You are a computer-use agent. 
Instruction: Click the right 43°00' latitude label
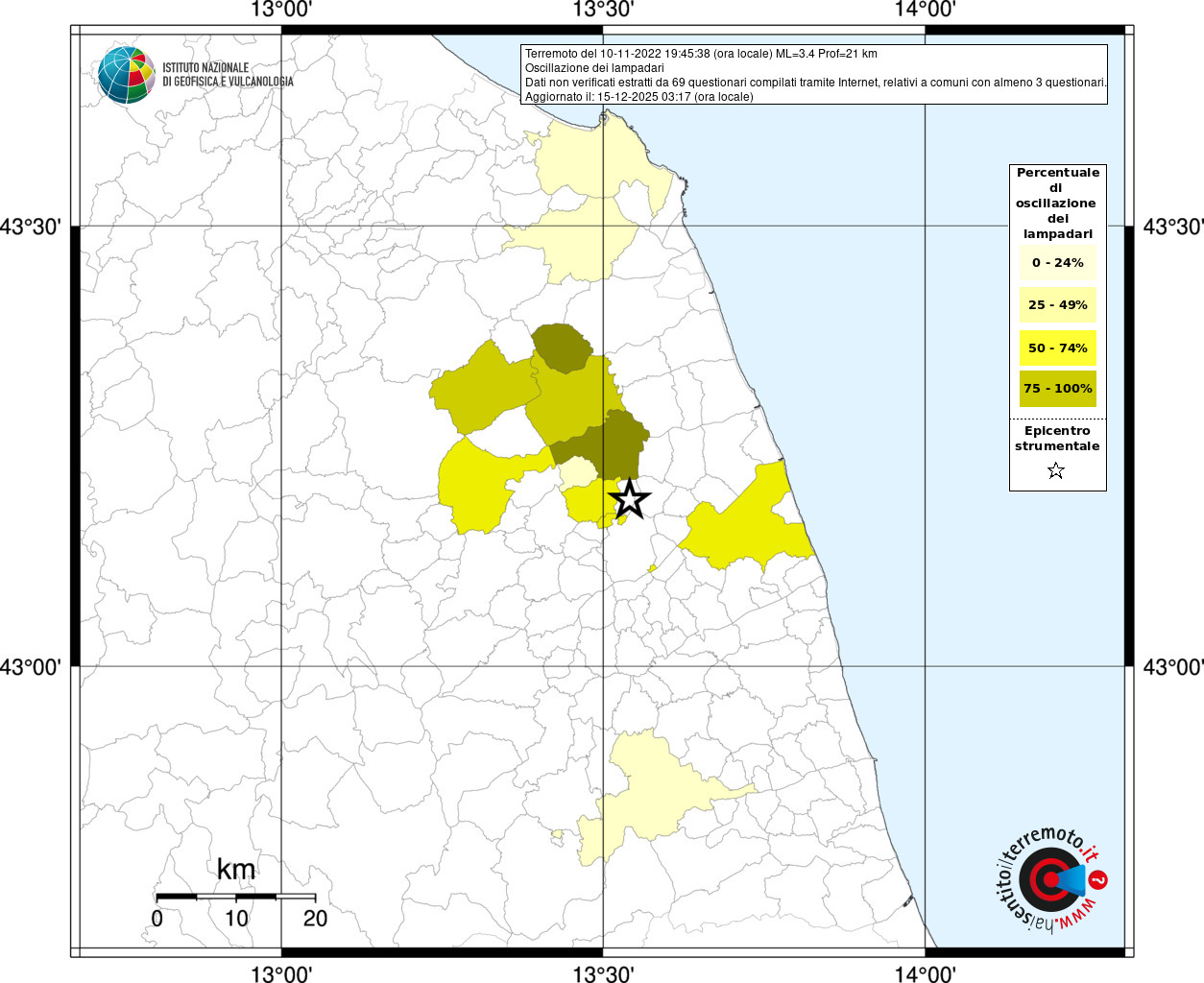1173,666
